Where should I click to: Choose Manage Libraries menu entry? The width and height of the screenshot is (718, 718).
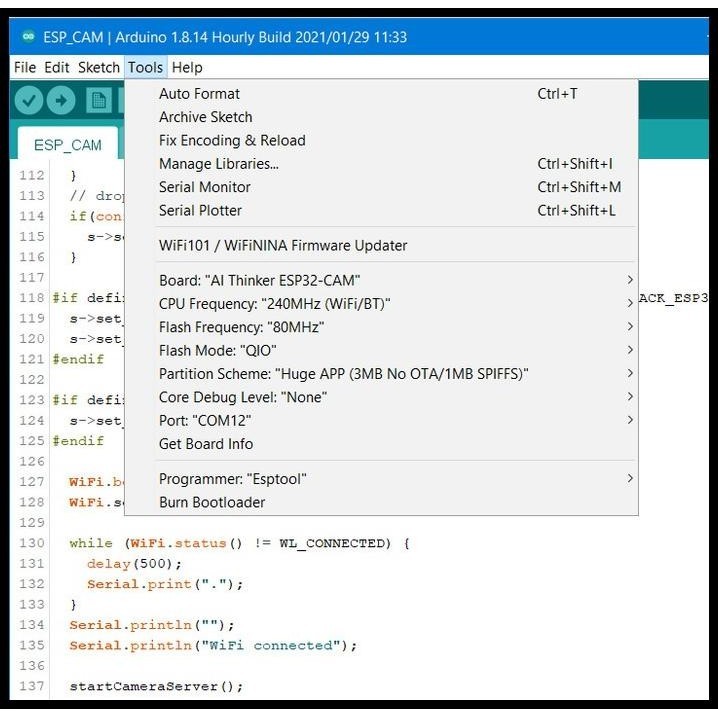[218, 164]
